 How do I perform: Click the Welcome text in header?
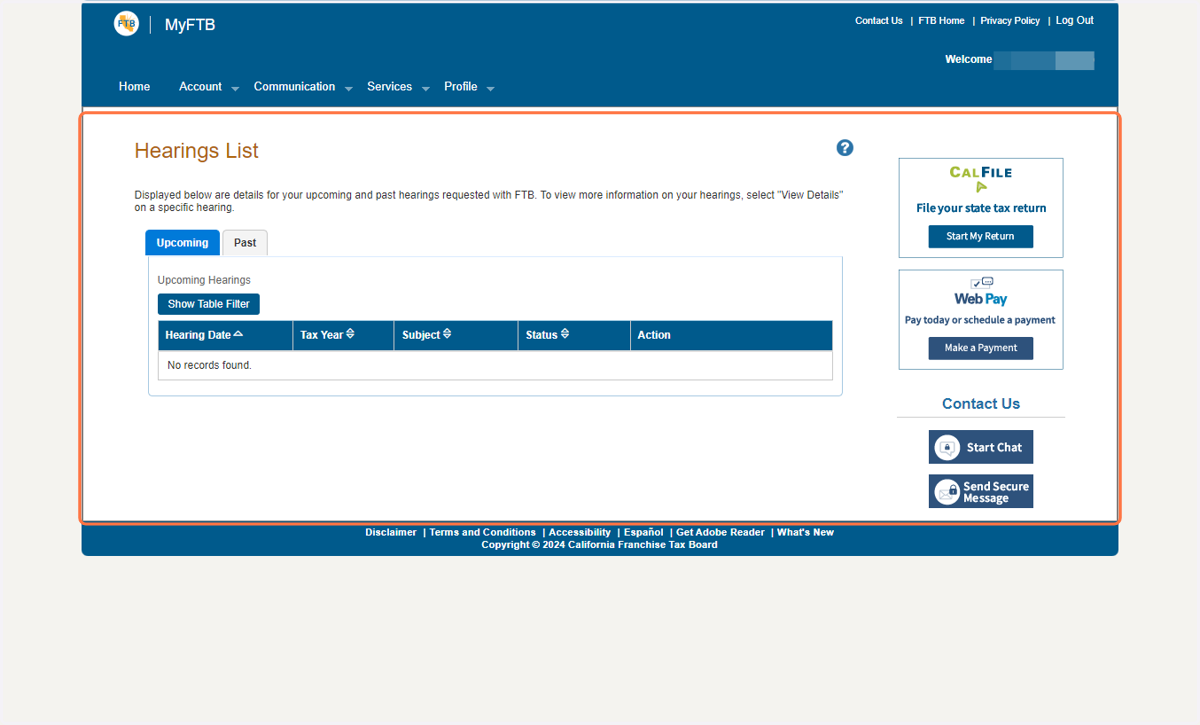(x=969, y=60)
